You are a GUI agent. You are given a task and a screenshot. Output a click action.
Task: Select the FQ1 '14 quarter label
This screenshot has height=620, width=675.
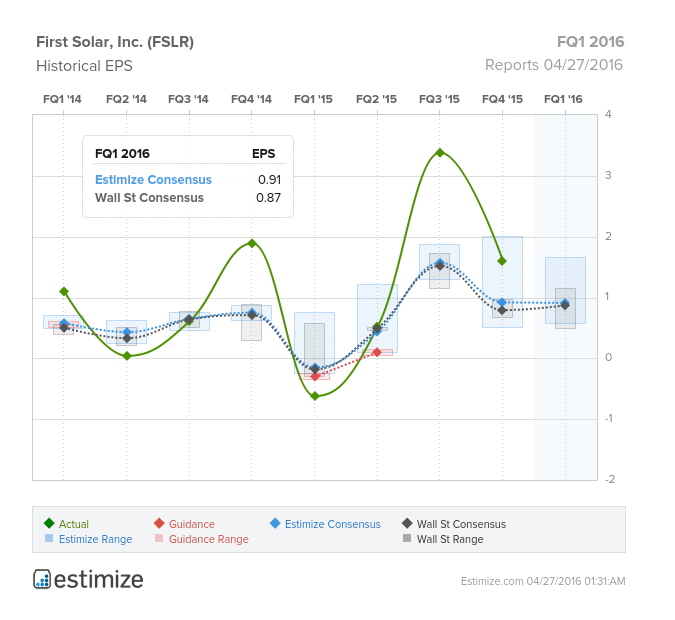(x=62, y=99)
